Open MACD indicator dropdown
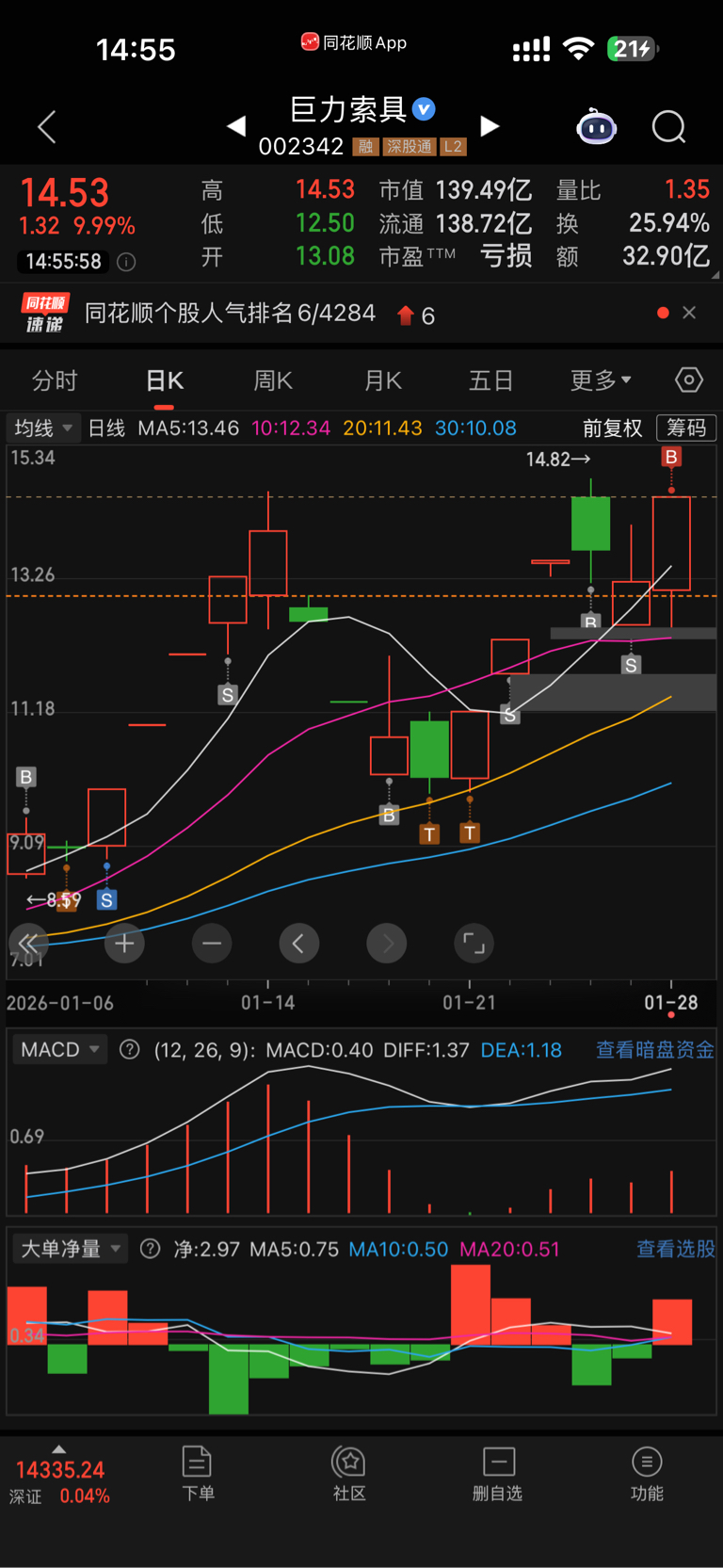The width and height of the screenshot is (723, 1568). (x=59, y=1049)
